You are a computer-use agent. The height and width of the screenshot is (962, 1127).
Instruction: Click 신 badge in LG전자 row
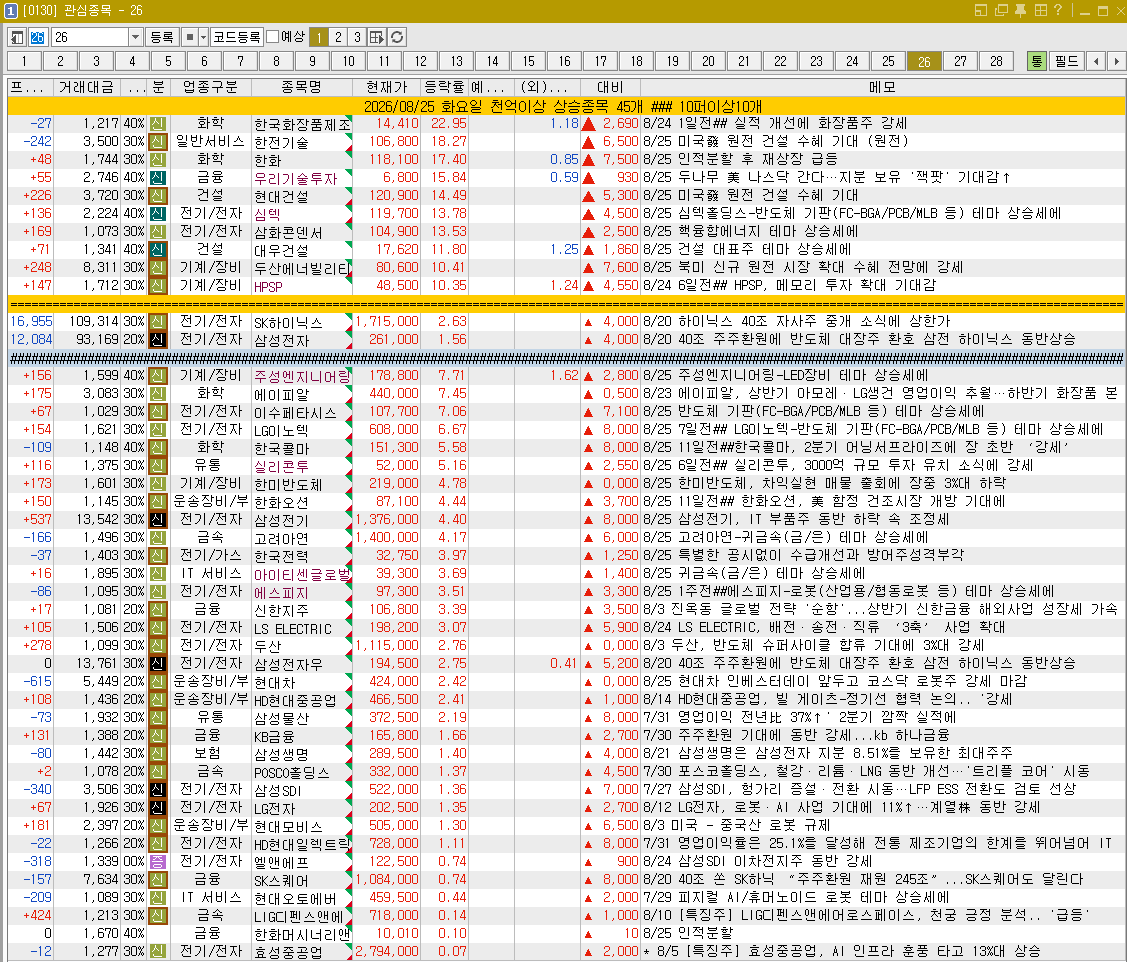coord(157,807)
